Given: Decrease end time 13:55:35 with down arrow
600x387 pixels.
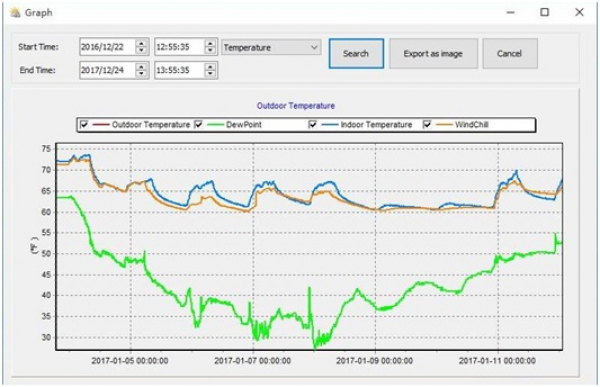Looking at the screenshot, I should (x=210, y=74).
